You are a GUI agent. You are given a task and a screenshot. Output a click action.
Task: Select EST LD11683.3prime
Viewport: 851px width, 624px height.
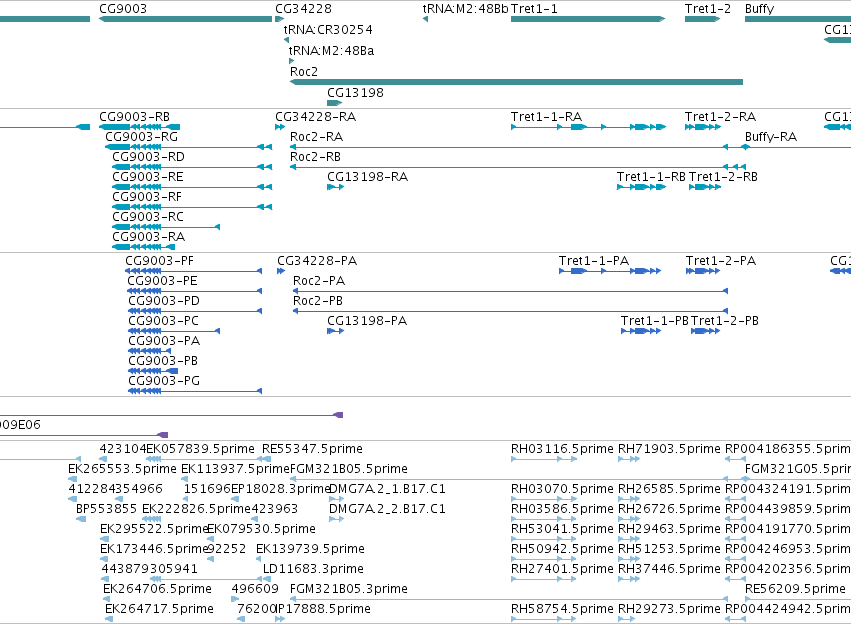click(x=313, y=570)
